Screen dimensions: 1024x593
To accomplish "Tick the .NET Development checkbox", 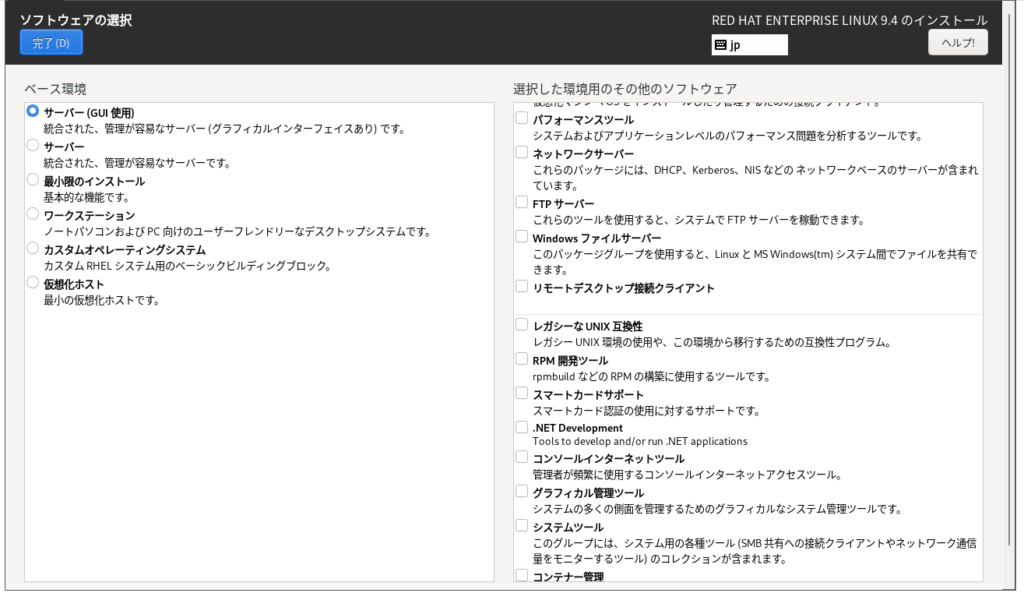I will (x=522, y=427).
